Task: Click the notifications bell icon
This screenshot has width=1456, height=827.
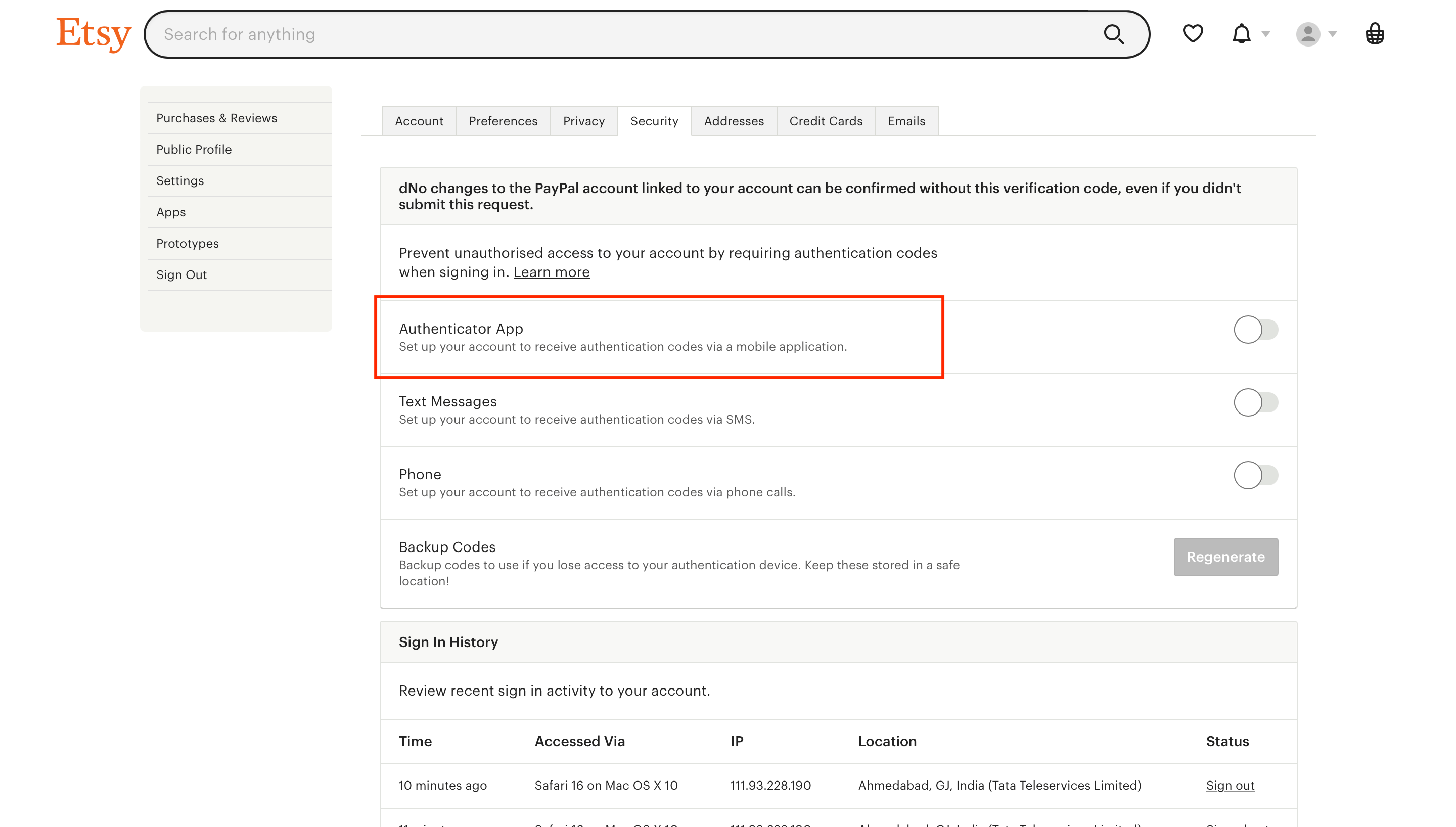Action: point(1241,33)
